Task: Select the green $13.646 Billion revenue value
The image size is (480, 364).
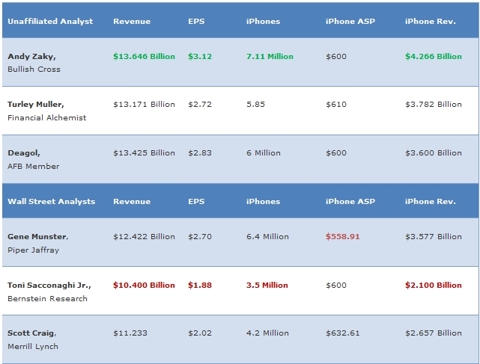Action: click(144, 56)
